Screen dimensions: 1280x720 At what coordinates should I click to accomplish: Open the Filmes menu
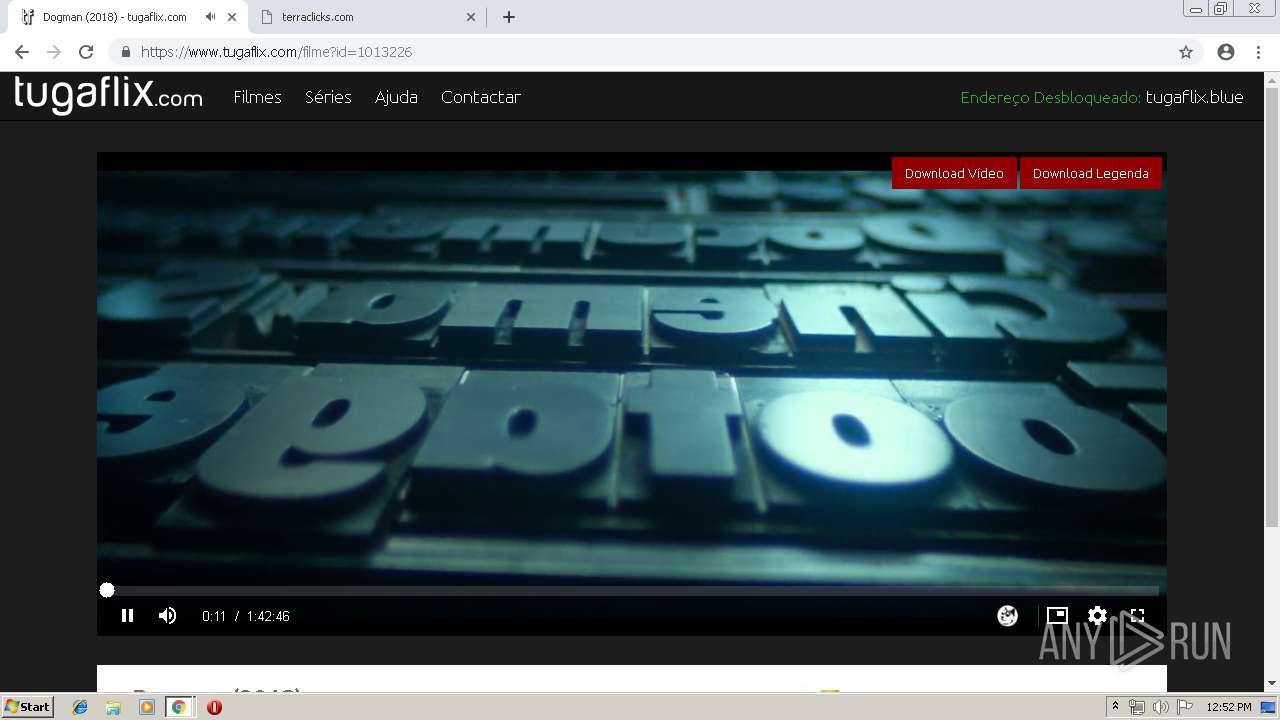point(257,97)
